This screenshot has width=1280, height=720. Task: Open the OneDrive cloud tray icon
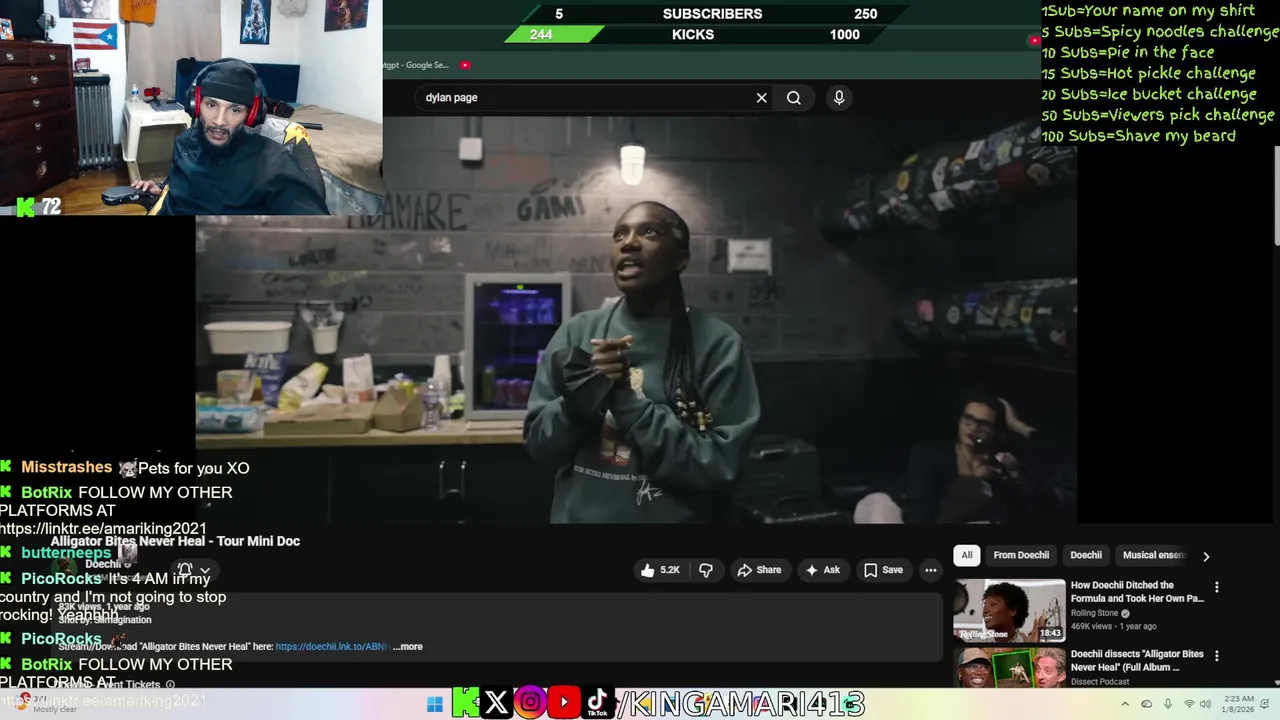[x=1146, y=704]
